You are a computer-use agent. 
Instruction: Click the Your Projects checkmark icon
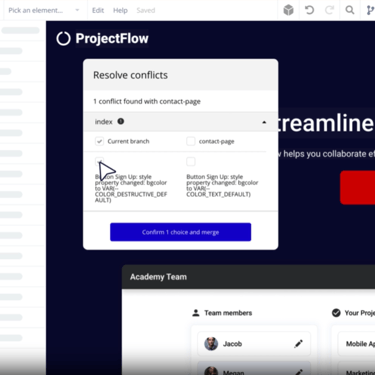[336, 313]
